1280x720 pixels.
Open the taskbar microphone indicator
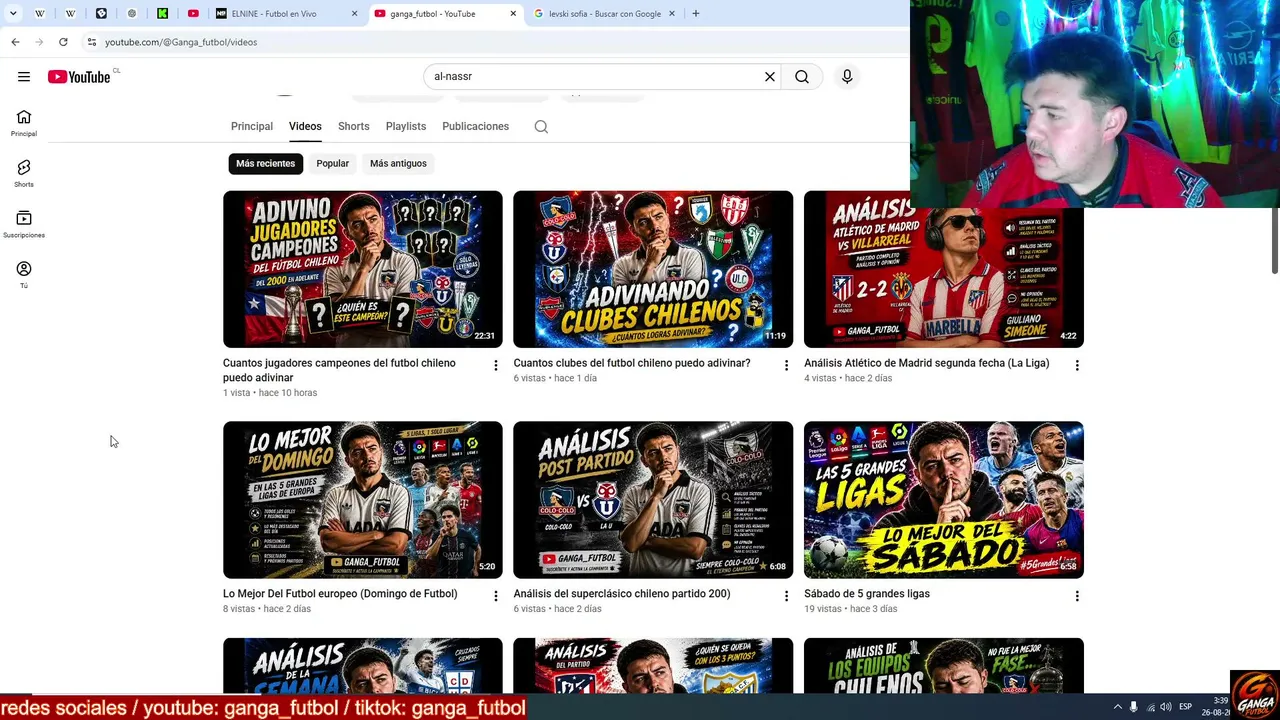pyautogui.click(x=1133, y=707)
